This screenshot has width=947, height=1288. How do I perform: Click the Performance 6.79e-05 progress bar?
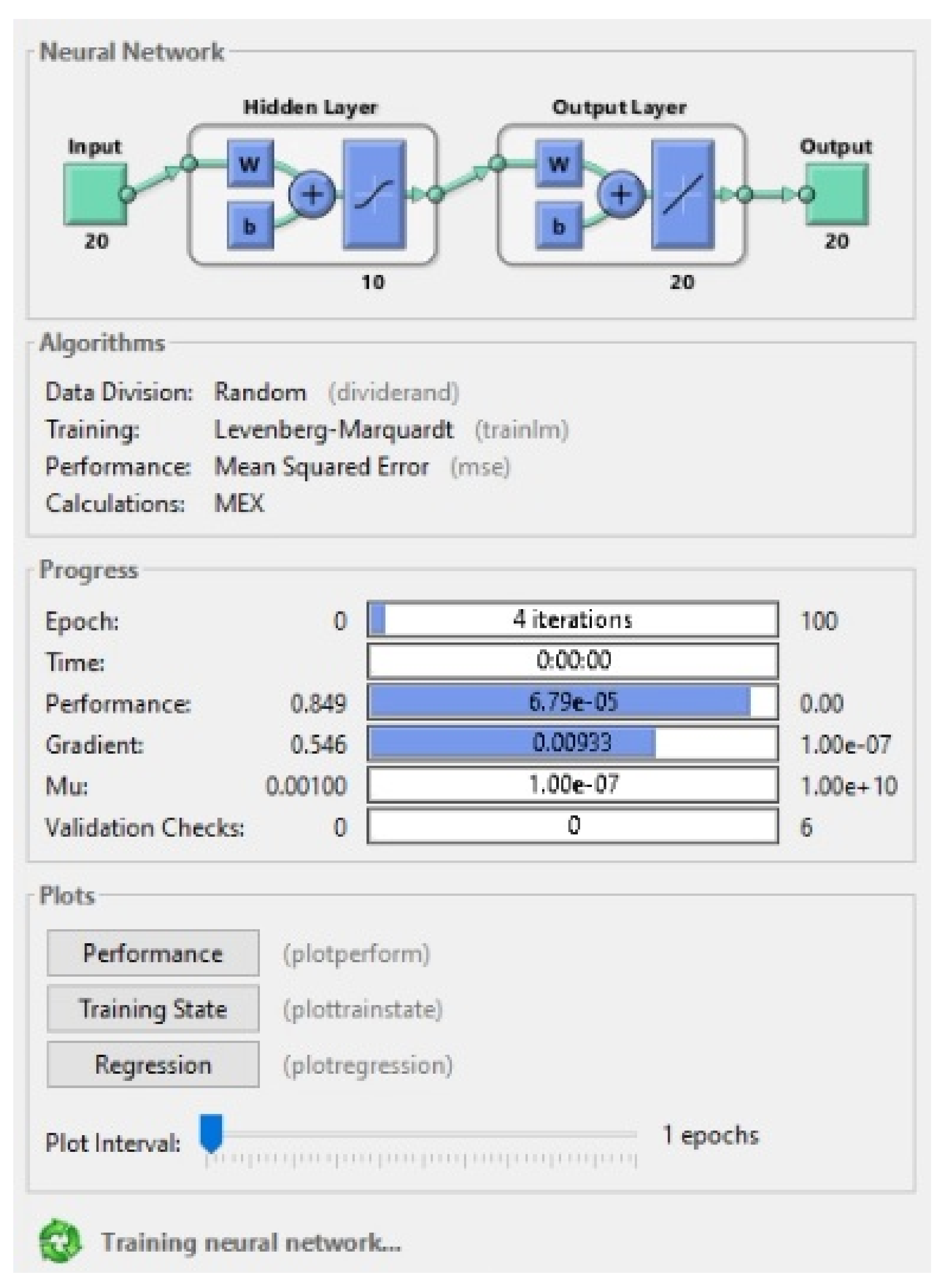(572, 702)
